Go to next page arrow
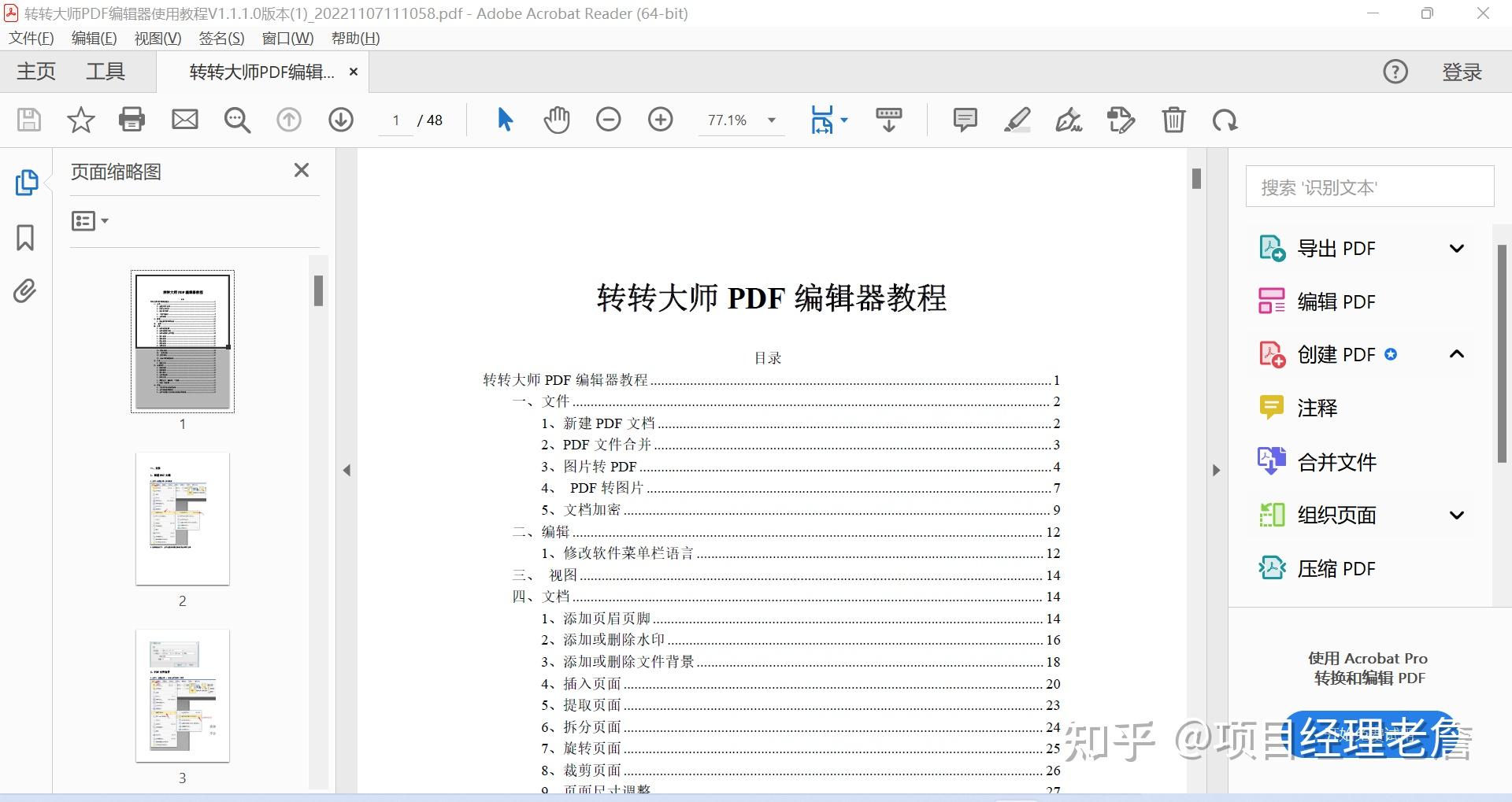 coord(341,120)
